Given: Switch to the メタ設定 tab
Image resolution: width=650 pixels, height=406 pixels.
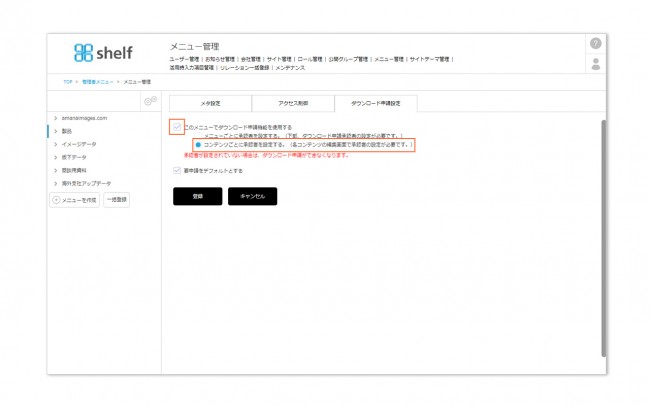Looking at the screenshot, I should pos(211,103).
